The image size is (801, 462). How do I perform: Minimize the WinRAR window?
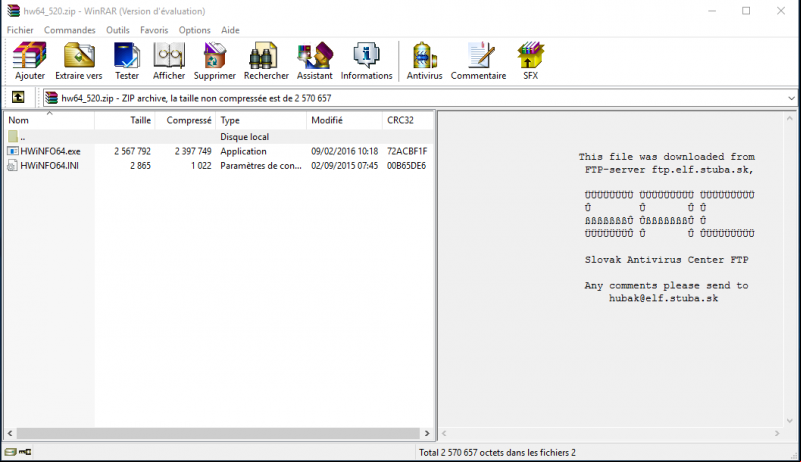coord(712,11)
